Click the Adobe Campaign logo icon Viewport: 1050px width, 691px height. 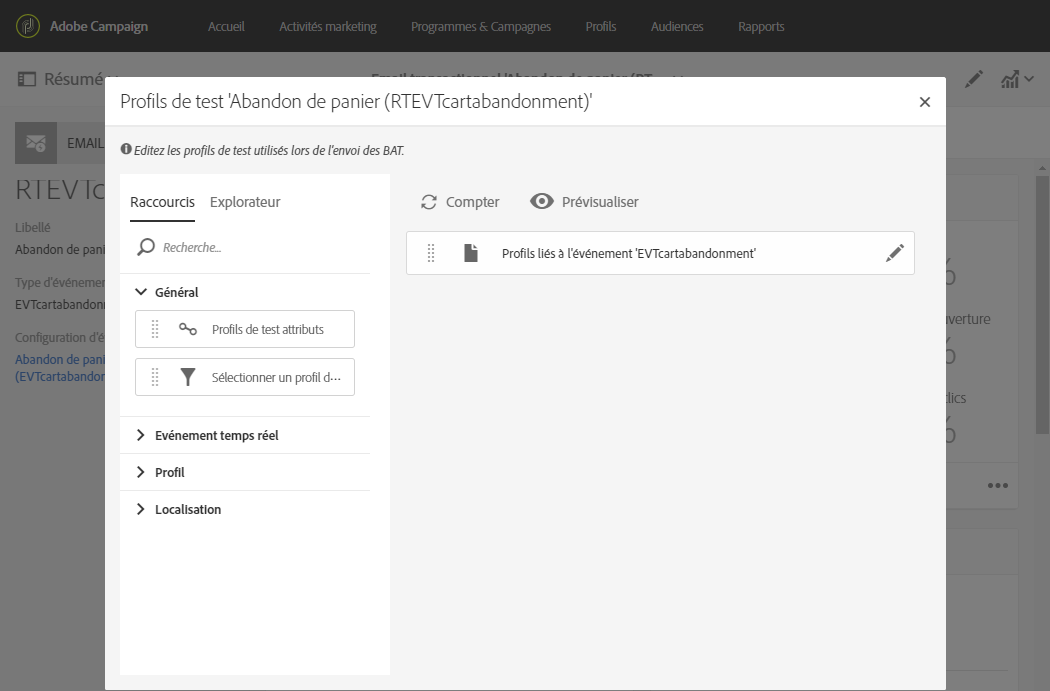(x=28, y=26)
